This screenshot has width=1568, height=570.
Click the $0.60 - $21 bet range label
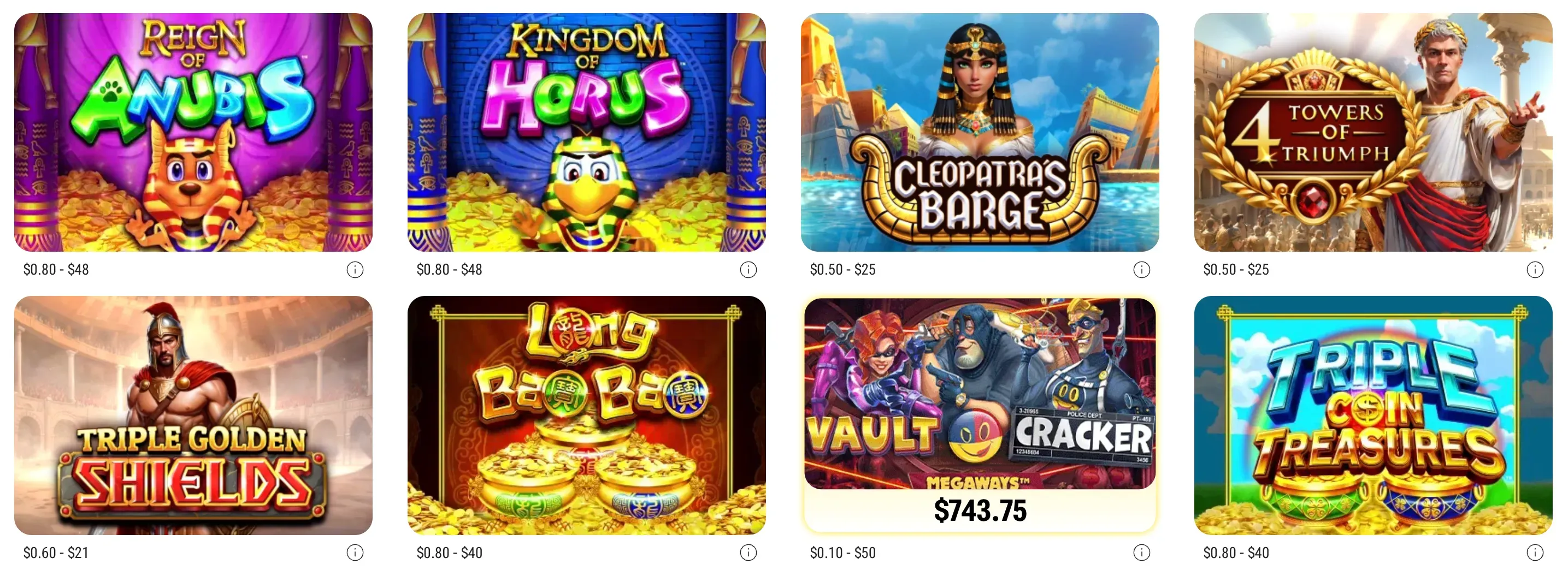(56, 553)
